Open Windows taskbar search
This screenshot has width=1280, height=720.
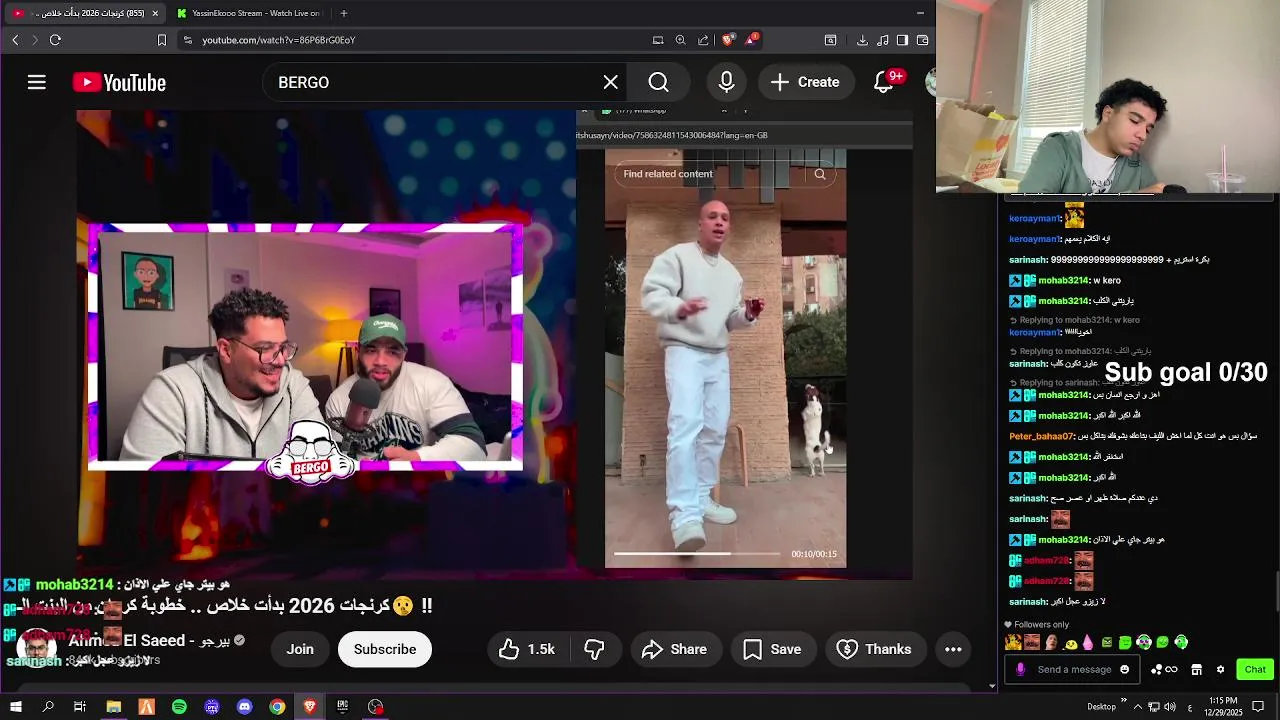pyautogui.click(x=48, y=707)
